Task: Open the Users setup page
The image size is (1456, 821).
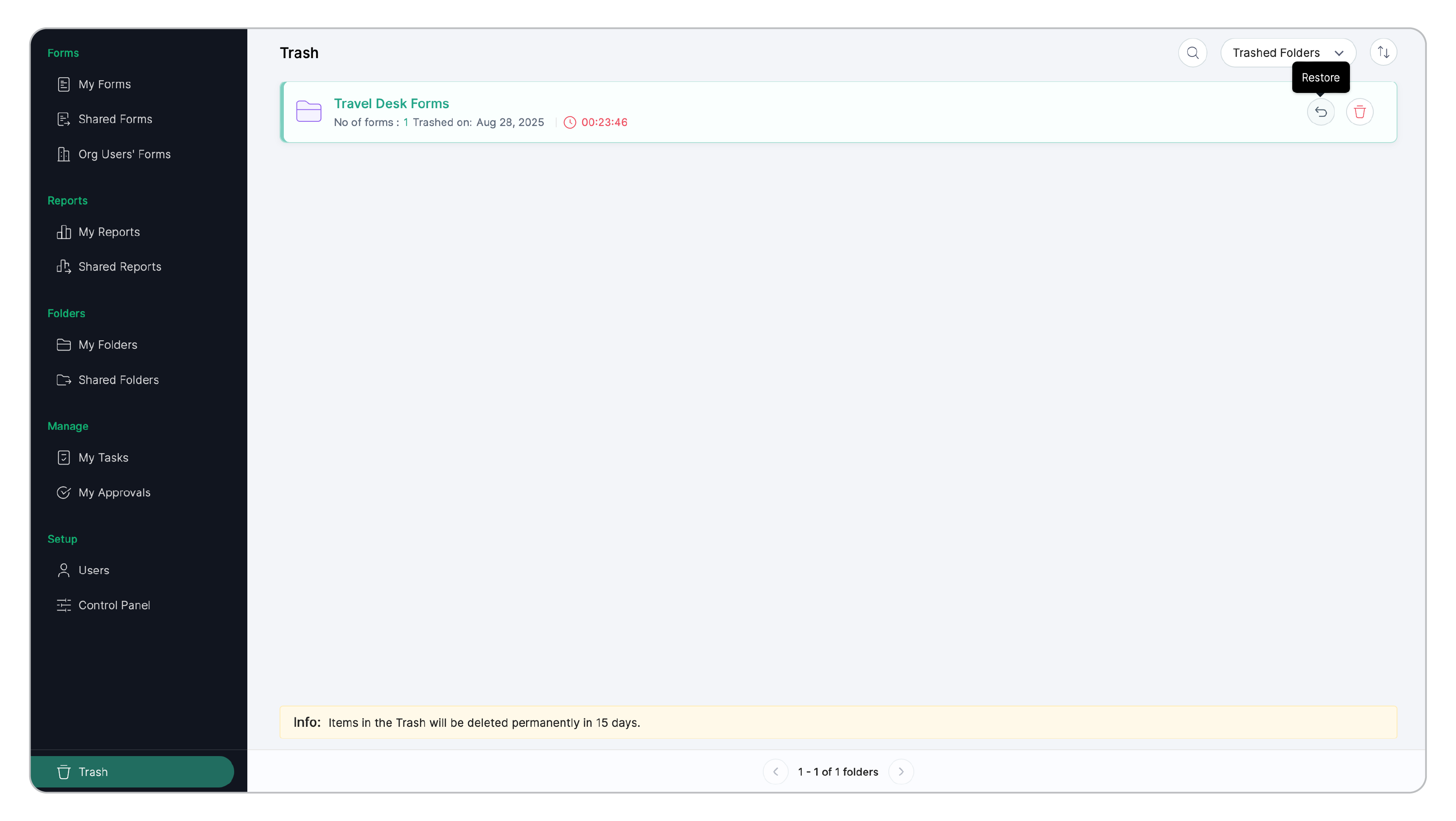Action: point(94,570)
